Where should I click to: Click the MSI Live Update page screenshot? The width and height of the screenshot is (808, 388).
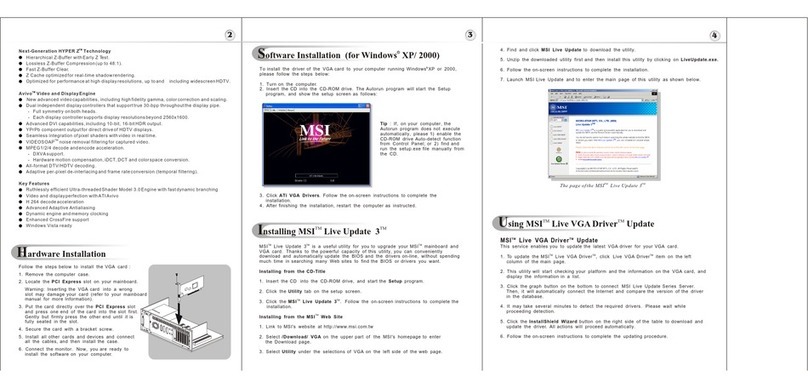click(604, 134)
